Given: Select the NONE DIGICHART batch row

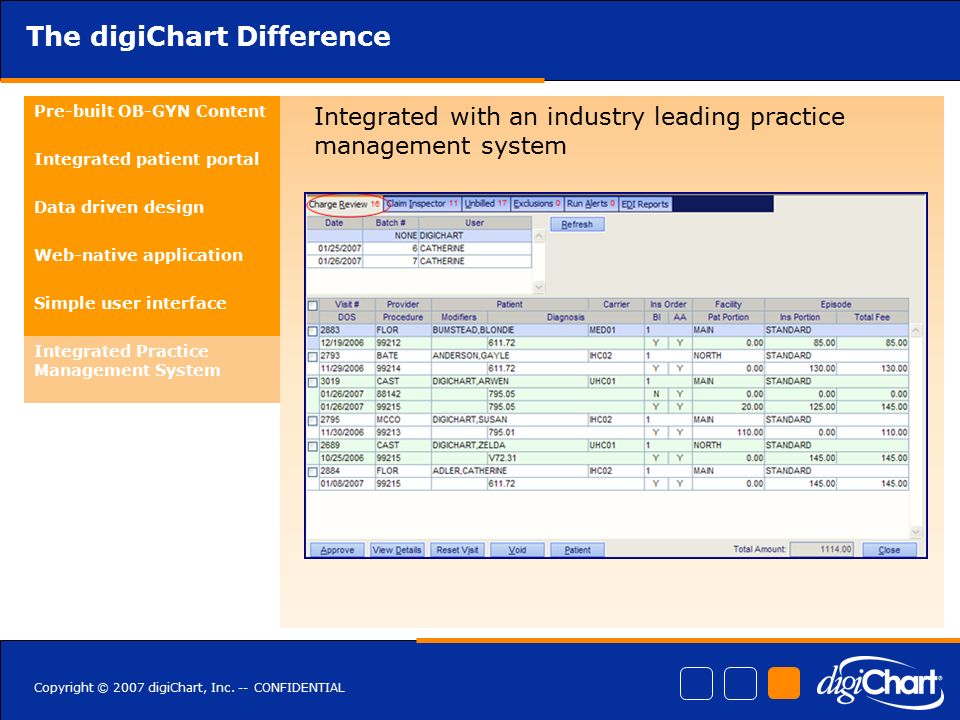Looking at the screenshot, I should 419,236.
